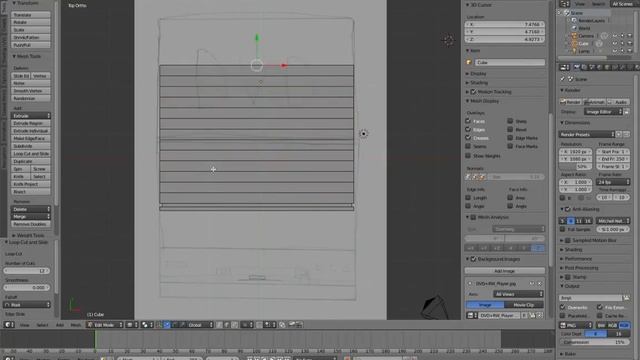The height and width of the screenshot is (360, 640).
Task: Open the PNG file format dropdown
Action: [x=576, y=325]
